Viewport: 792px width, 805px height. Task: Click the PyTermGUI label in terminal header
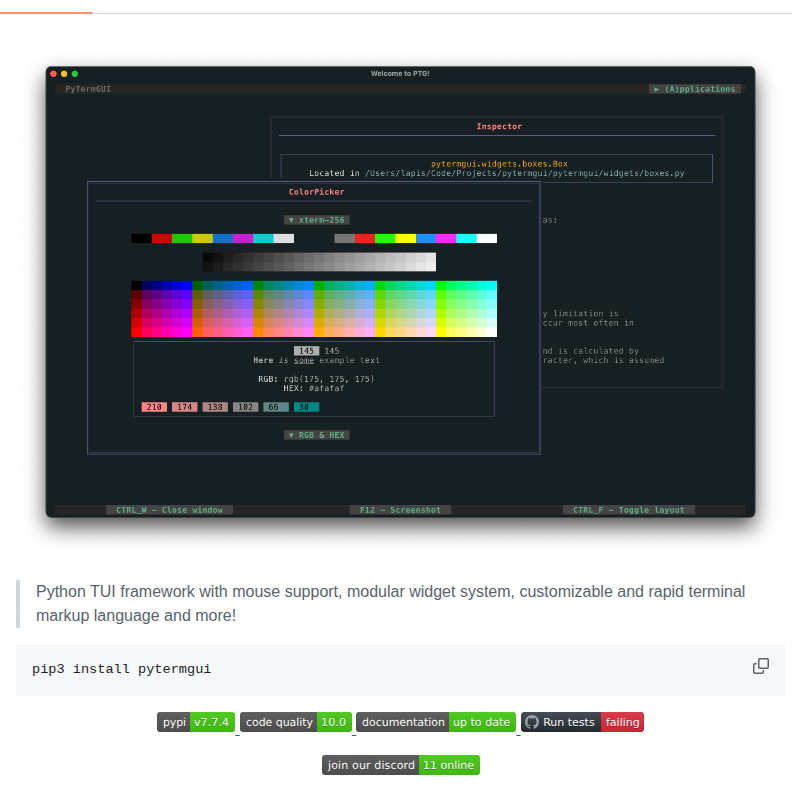(x=88, y=89)
